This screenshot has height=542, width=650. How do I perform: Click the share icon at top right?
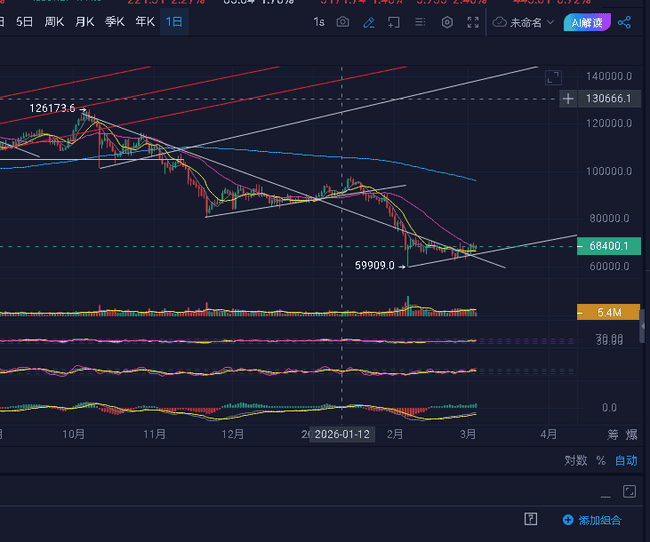pyautogui.click(x=625, y=22)
